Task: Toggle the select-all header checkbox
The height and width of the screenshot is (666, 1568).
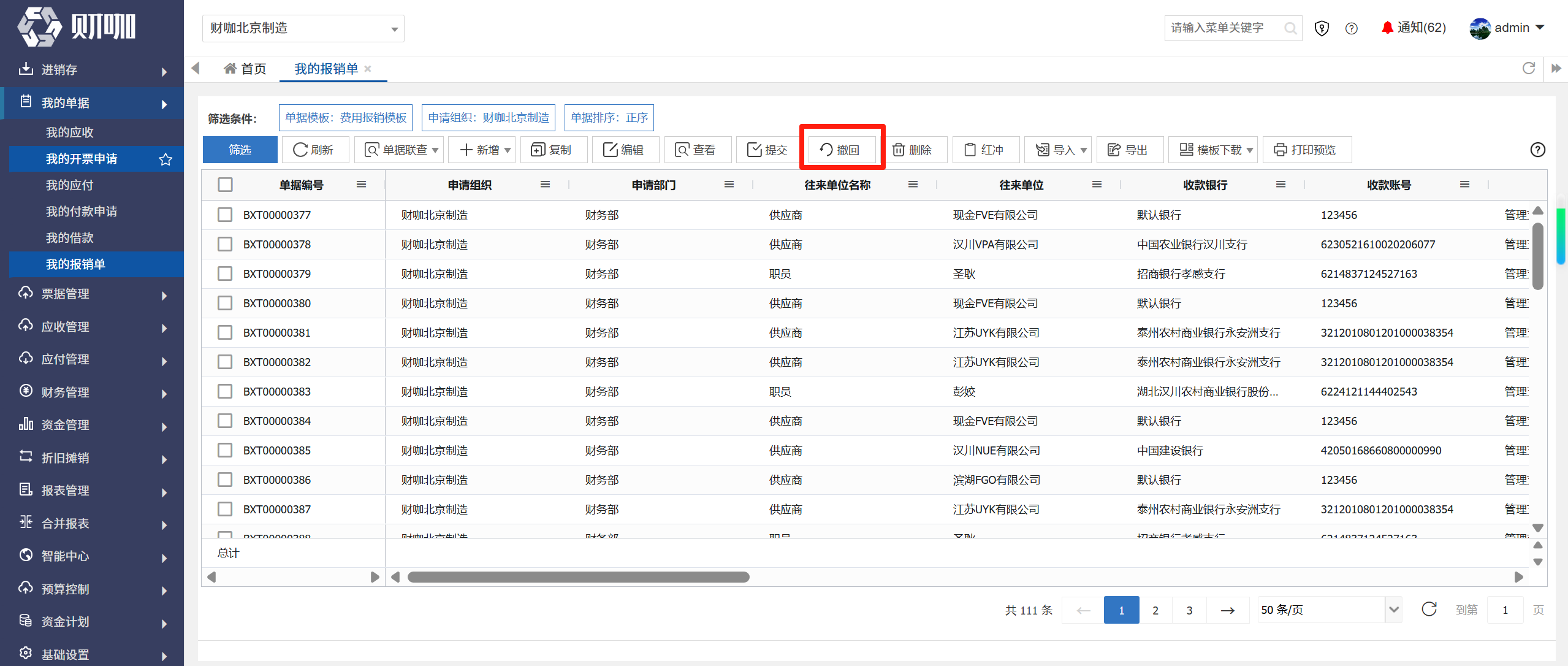Action: click(x=225, y=185)
